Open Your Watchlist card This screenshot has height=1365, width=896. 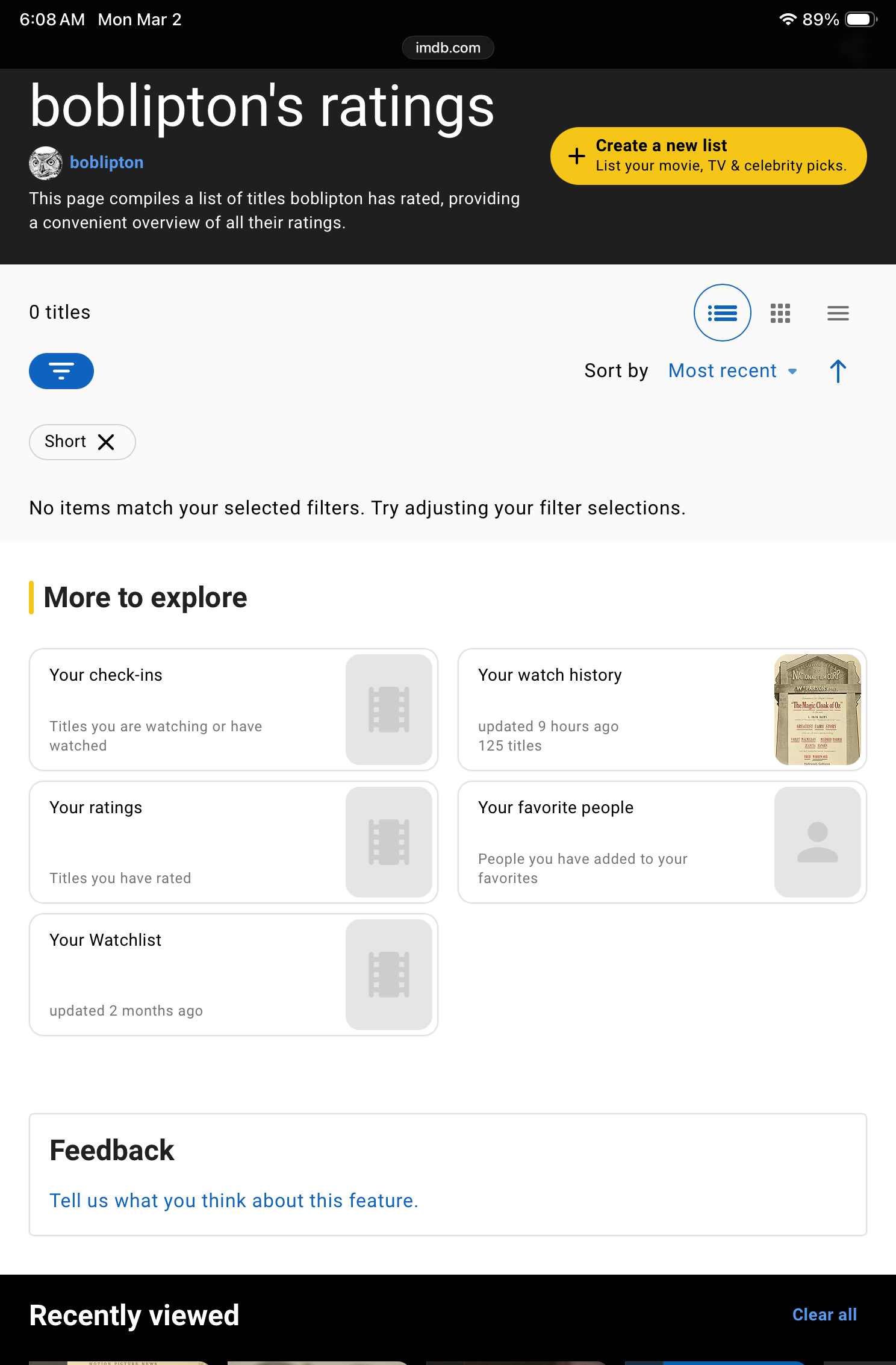pos(181,975)
